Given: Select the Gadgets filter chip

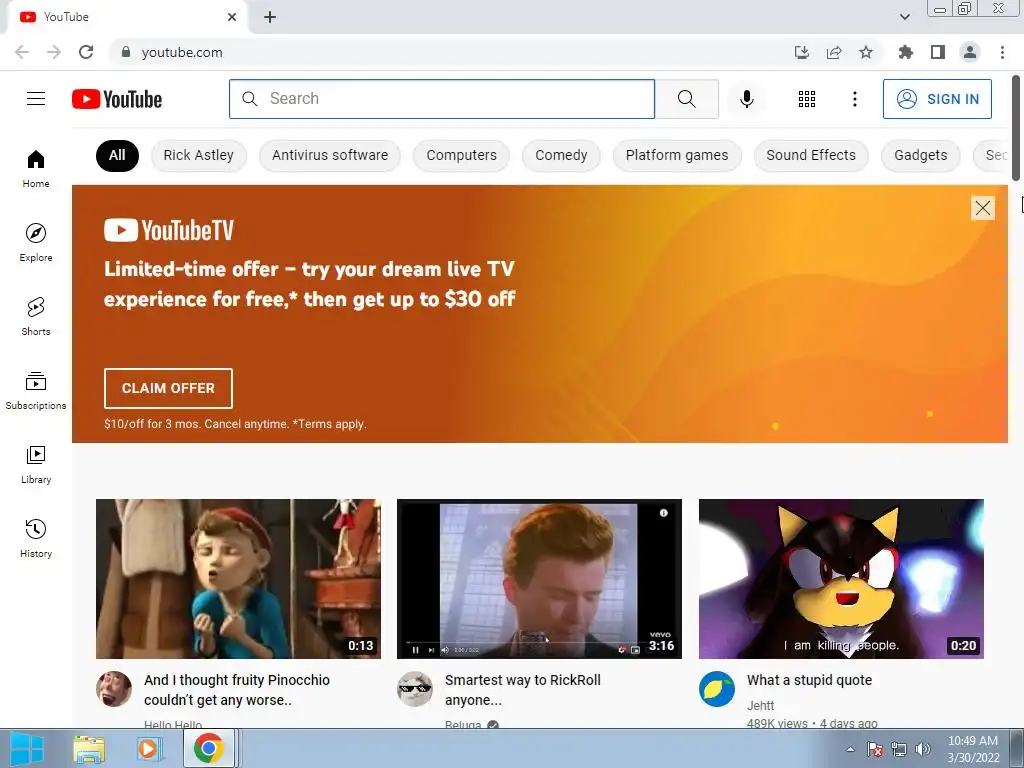Looking at the screenshot, I should pyautogui.click(x=921, y=155).
